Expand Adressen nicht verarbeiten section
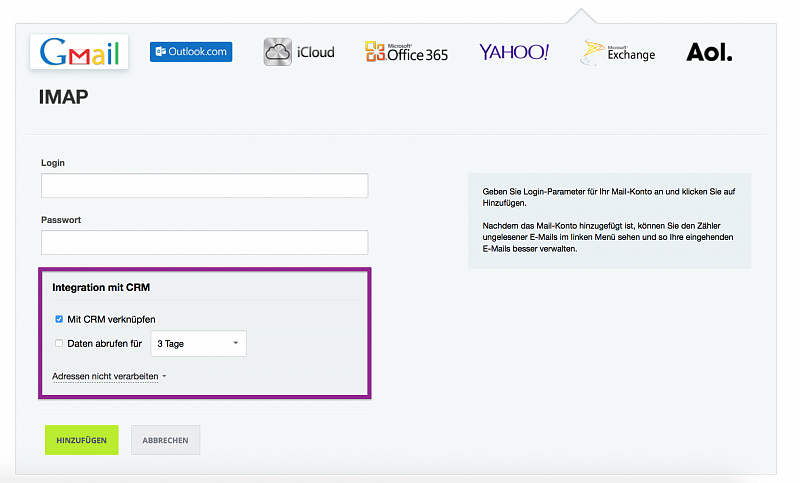This screenshot has height=483, width=800. tap(109, 376)
